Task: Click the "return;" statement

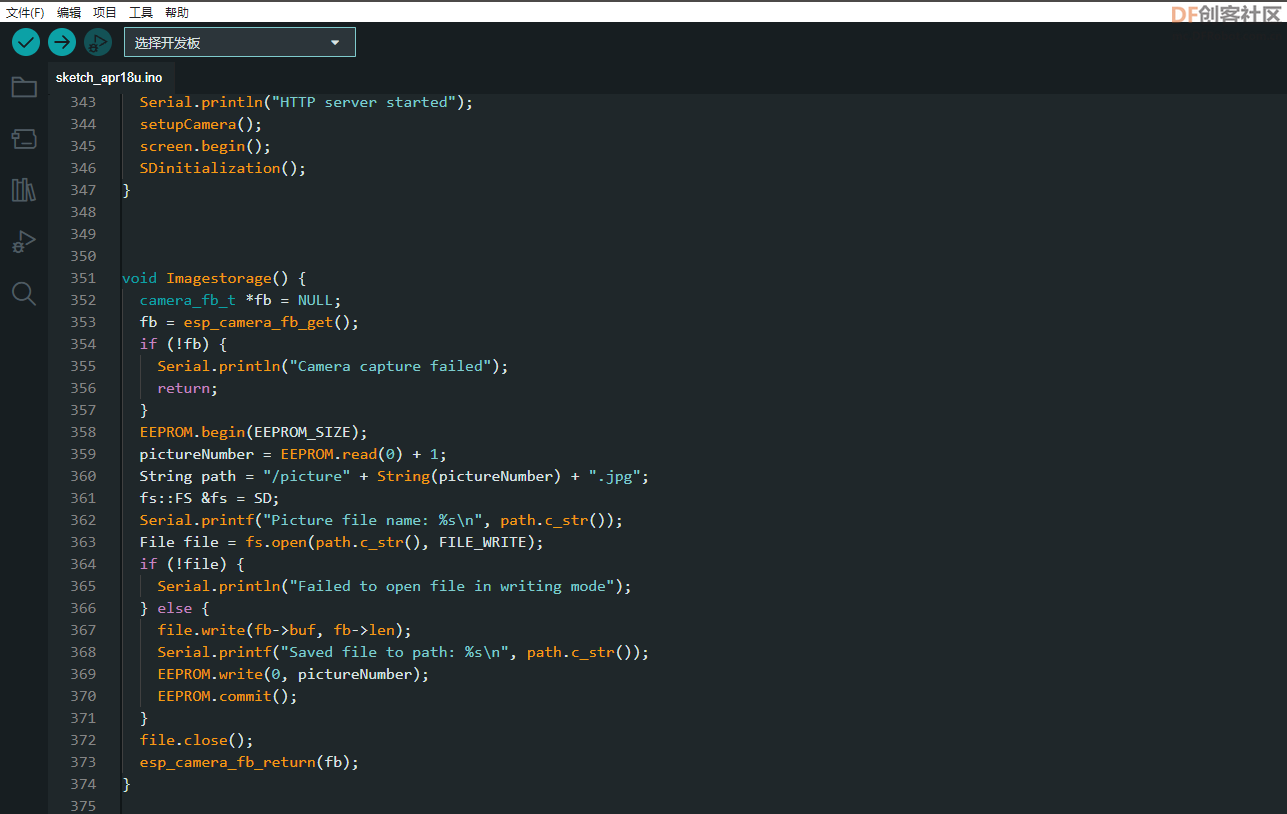Action: coord(187,388)
